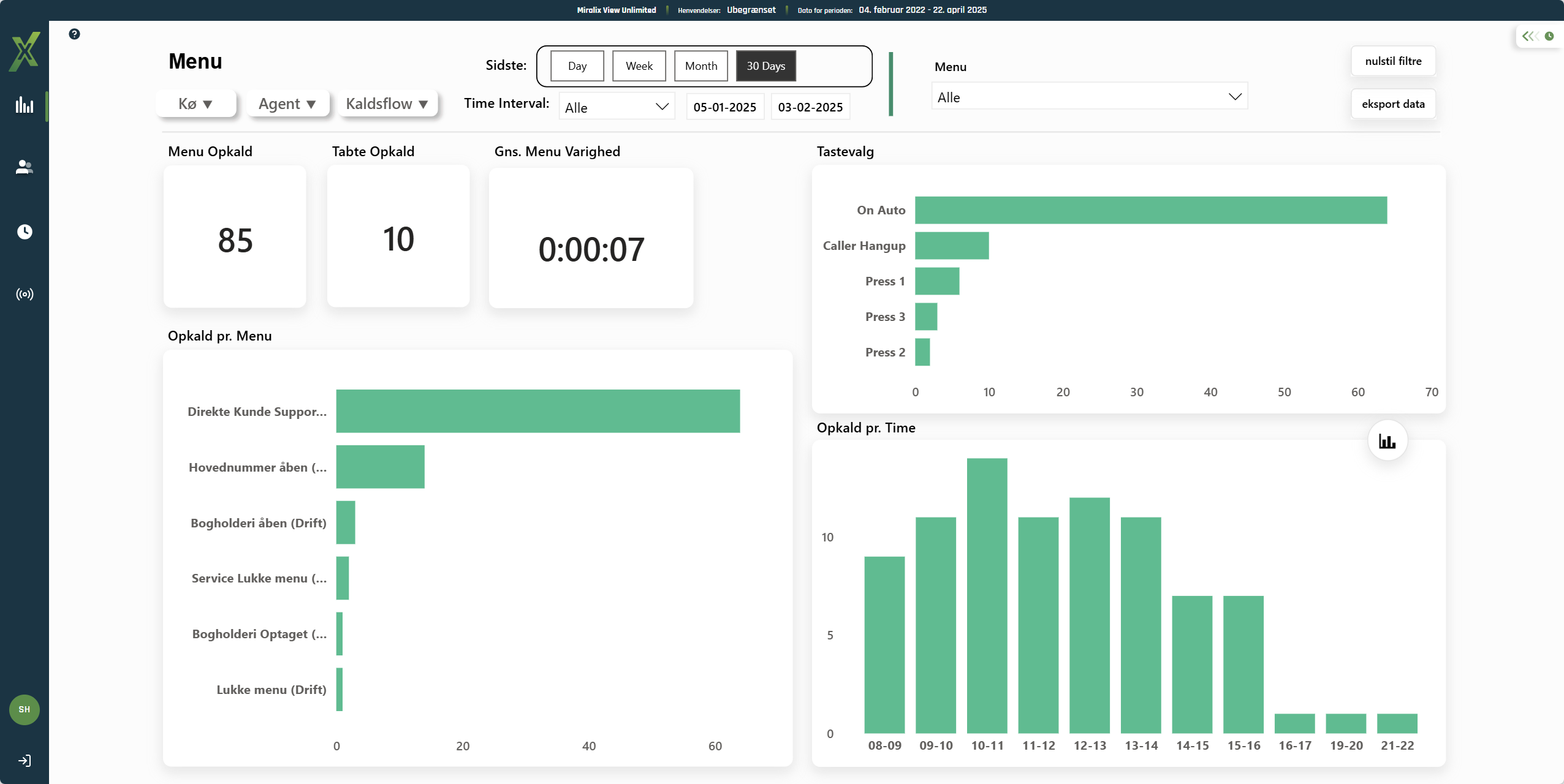This screenshot has width=1564, height=784.
Task: Click the SH user avatar
Action: pyautogui.click(x=25, y=709)
